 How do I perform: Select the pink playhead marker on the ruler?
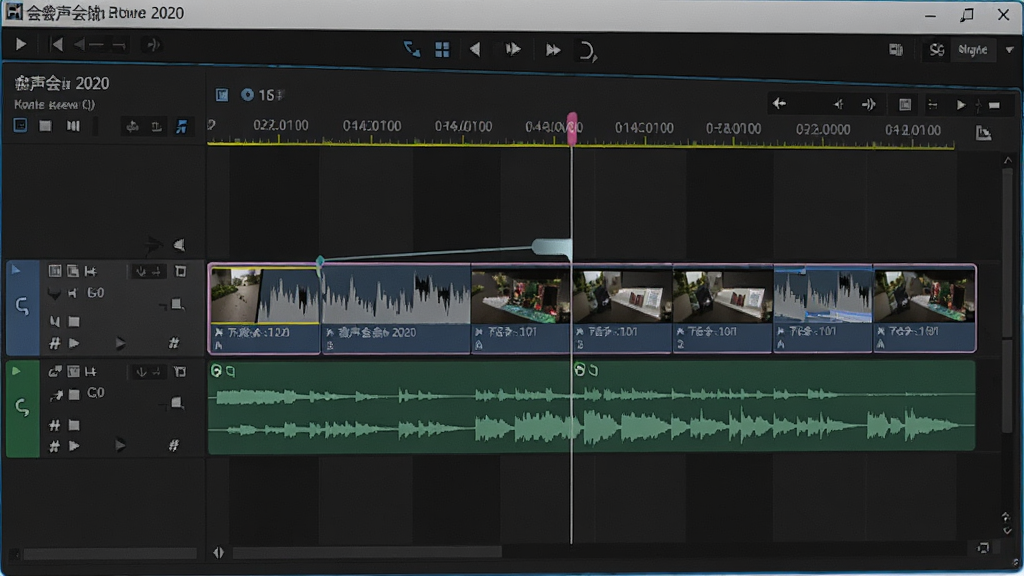point(572,128)
